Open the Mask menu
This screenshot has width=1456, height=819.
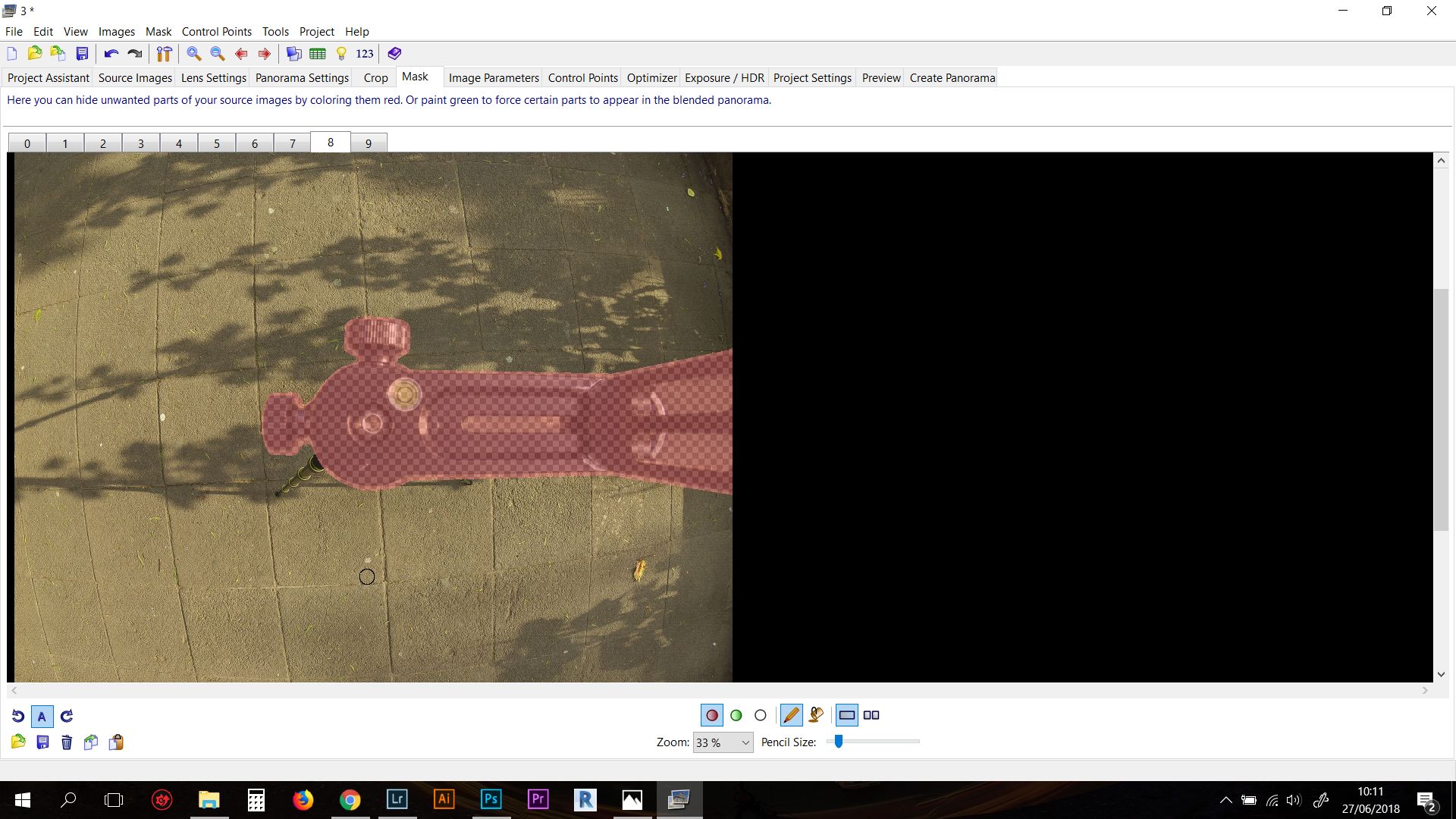coord(158,31)
